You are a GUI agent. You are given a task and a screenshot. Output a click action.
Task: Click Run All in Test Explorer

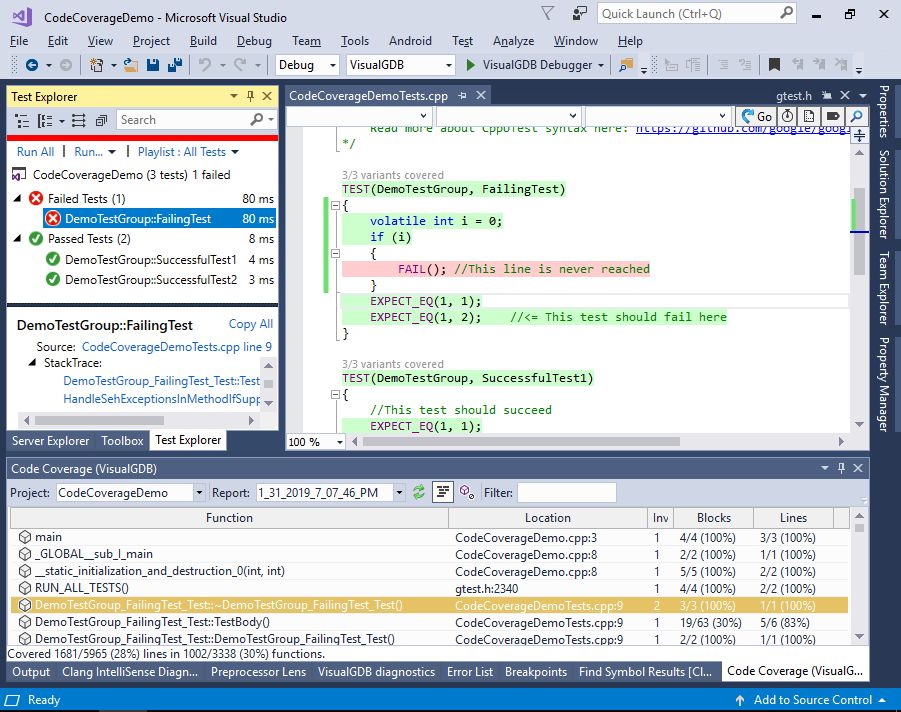(35, 152)
